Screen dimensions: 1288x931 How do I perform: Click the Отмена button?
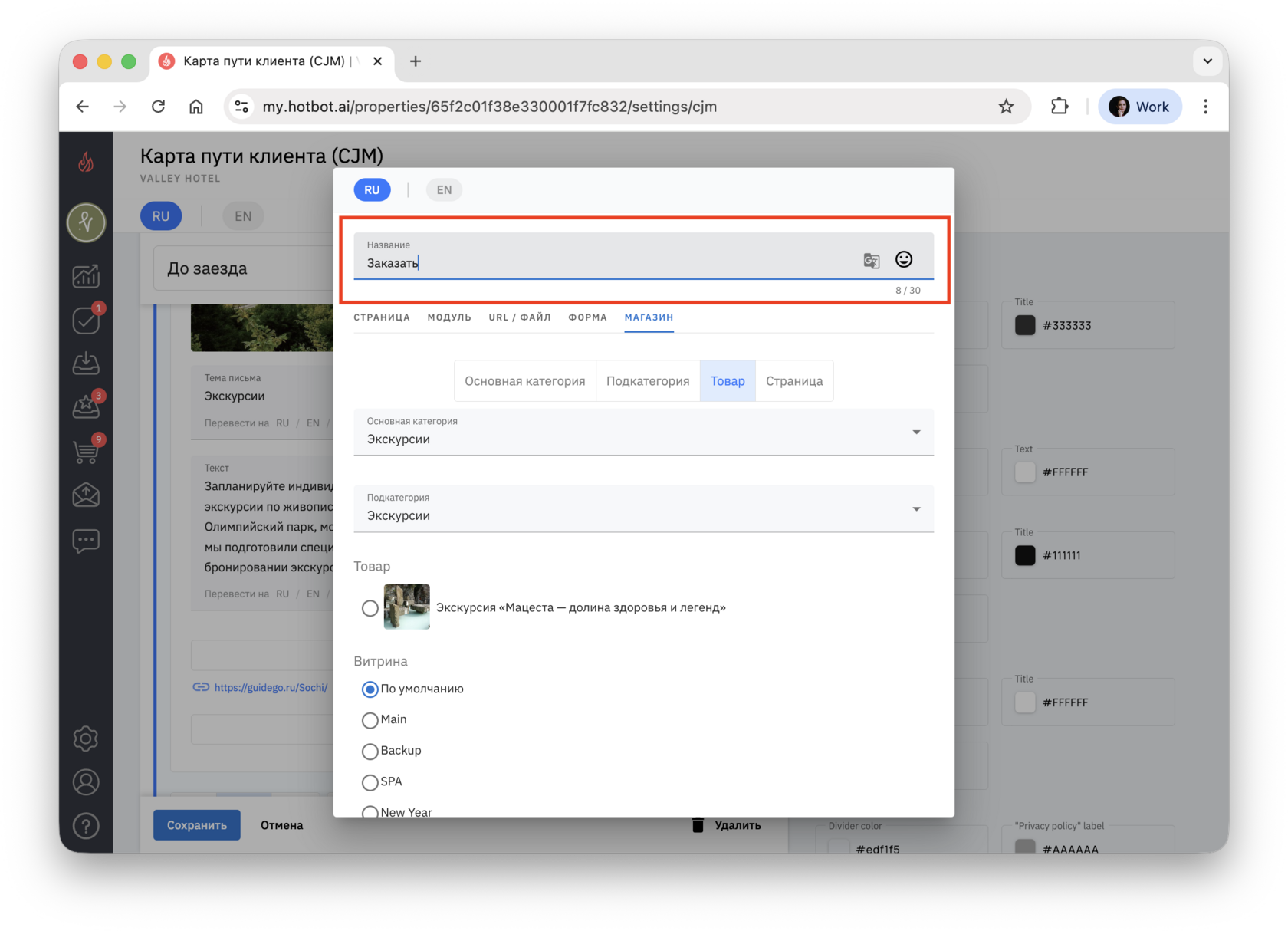tap(282, 825)
